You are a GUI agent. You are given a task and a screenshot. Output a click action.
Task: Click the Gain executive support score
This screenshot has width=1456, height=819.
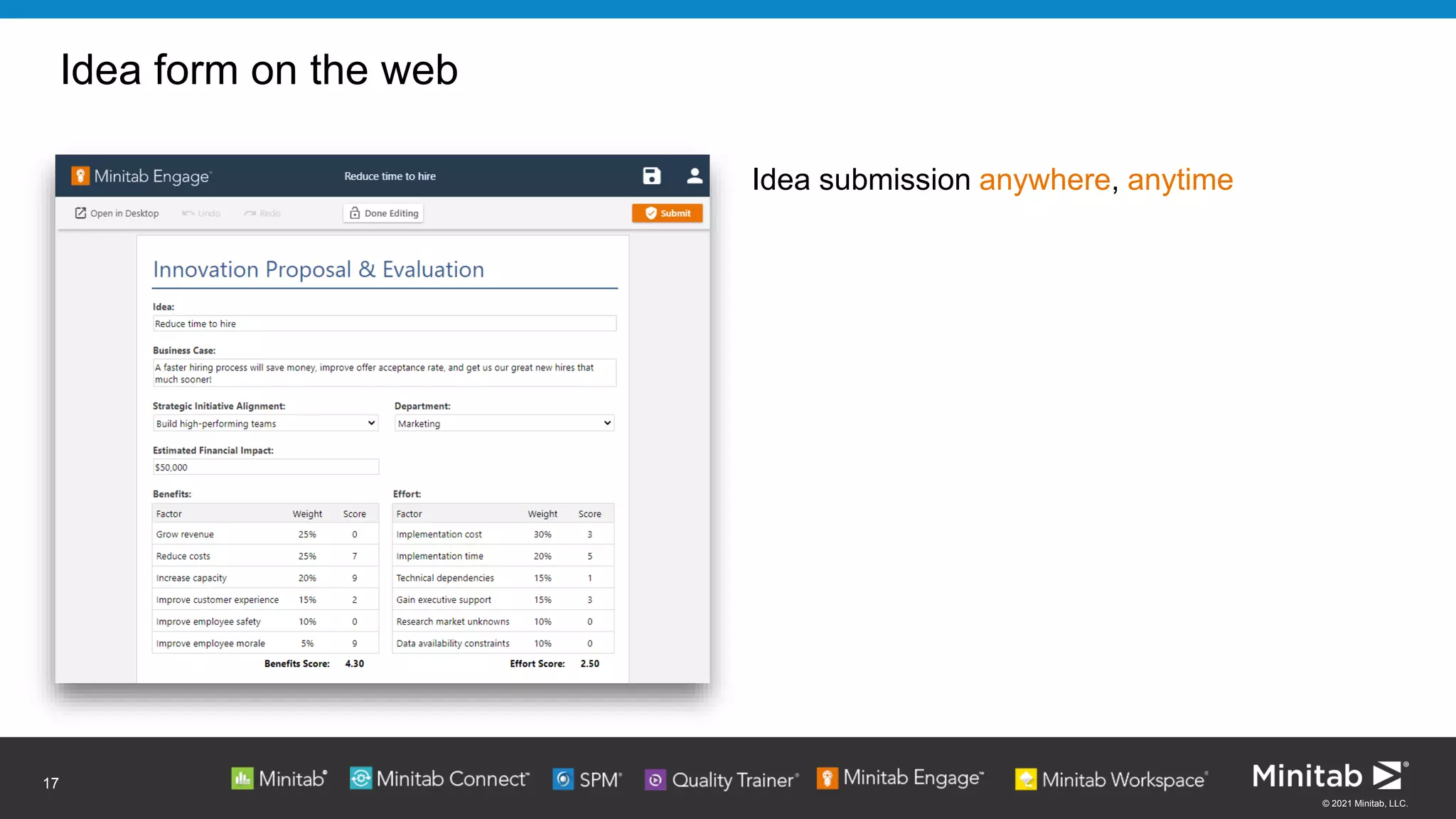tap(589, 600)
